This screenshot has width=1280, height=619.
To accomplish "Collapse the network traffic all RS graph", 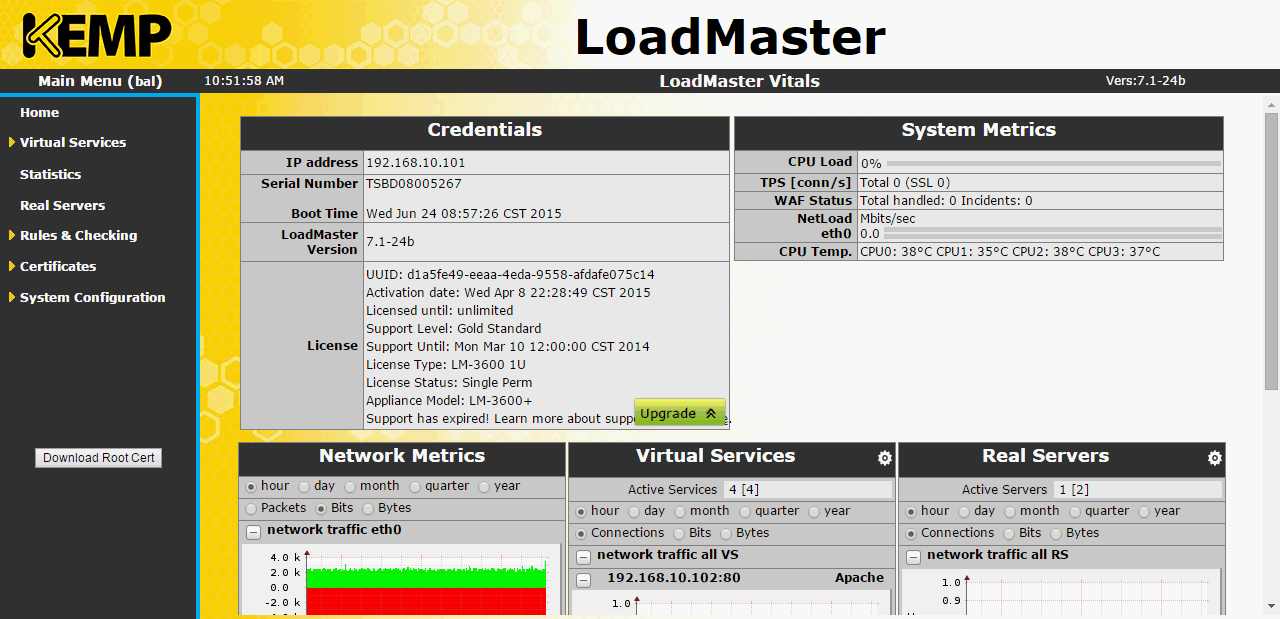I will click(x=913, y=557).
